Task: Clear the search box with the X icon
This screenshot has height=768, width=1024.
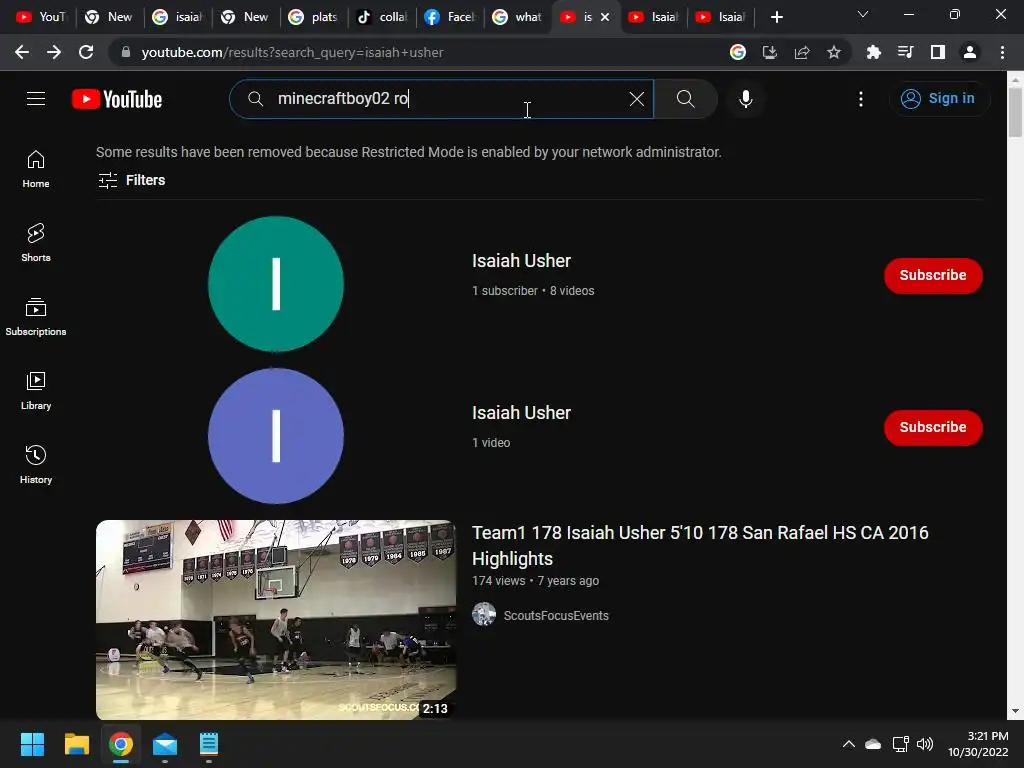Action: pyautogui.click(x=637, y=99)
